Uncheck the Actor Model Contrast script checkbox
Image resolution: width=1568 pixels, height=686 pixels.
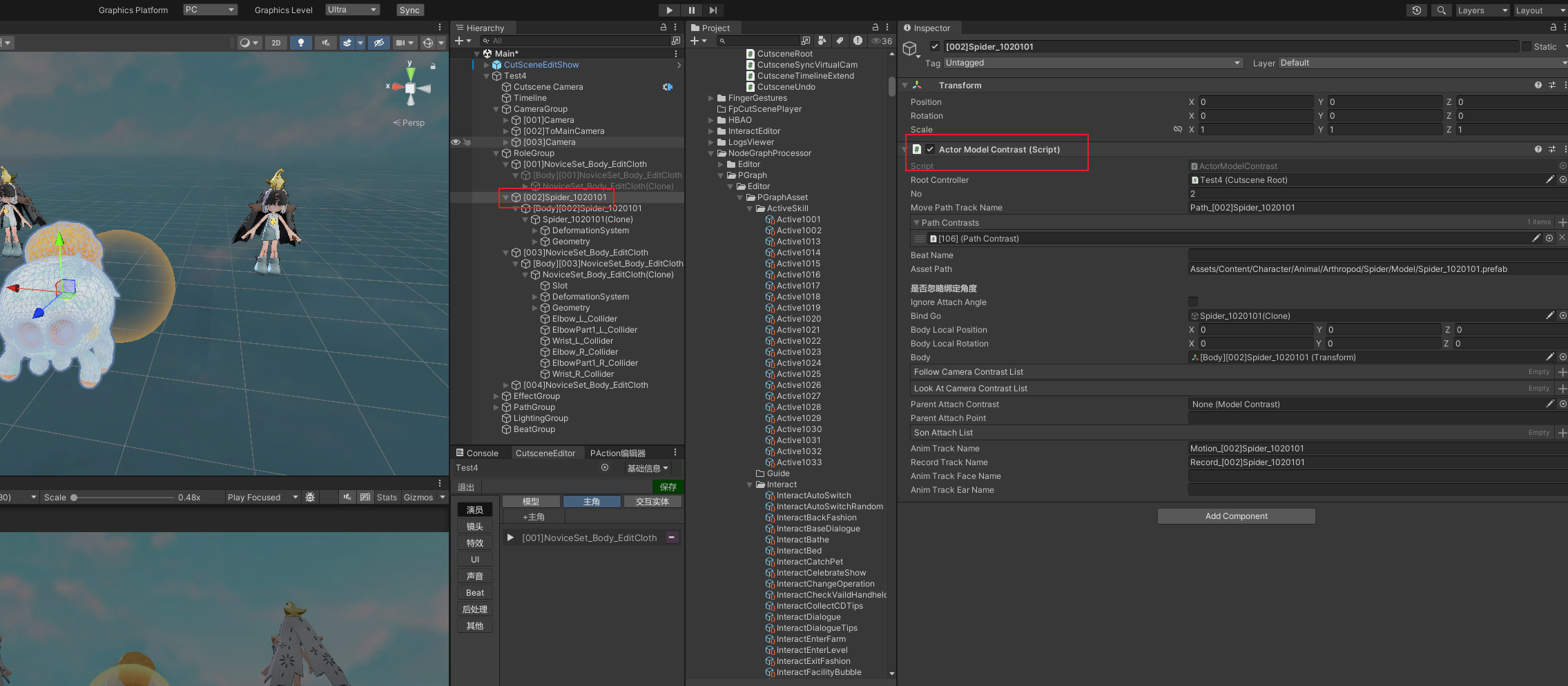(930, 150)
